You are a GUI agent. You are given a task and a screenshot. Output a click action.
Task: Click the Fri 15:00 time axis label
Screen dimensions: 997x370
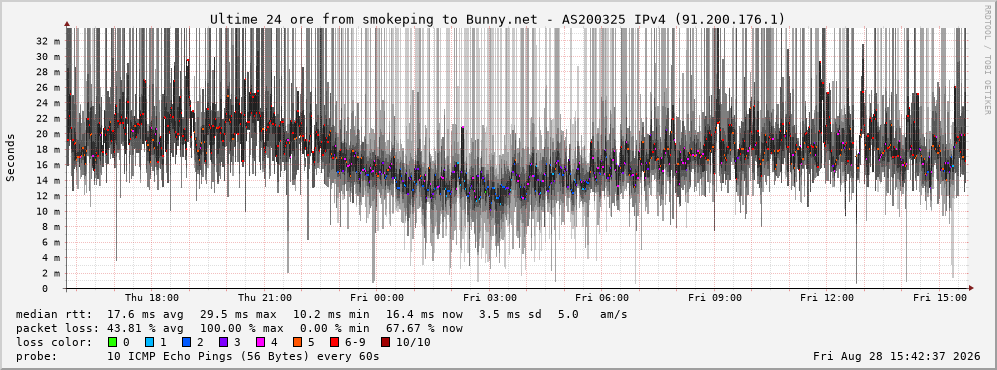[940, 298]
